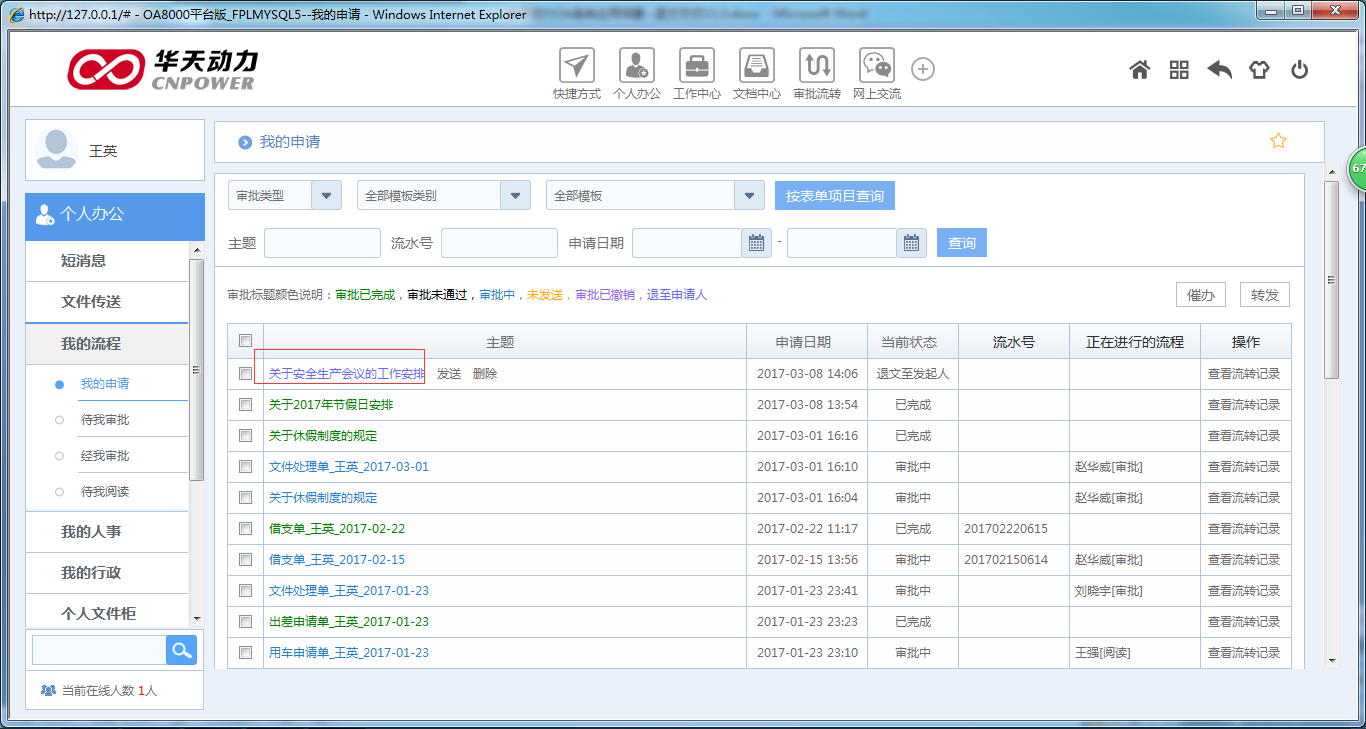Bookmark this page with the star icon
The image size is (1366, 729).
pyautogui.click(x=1278, y=141)
